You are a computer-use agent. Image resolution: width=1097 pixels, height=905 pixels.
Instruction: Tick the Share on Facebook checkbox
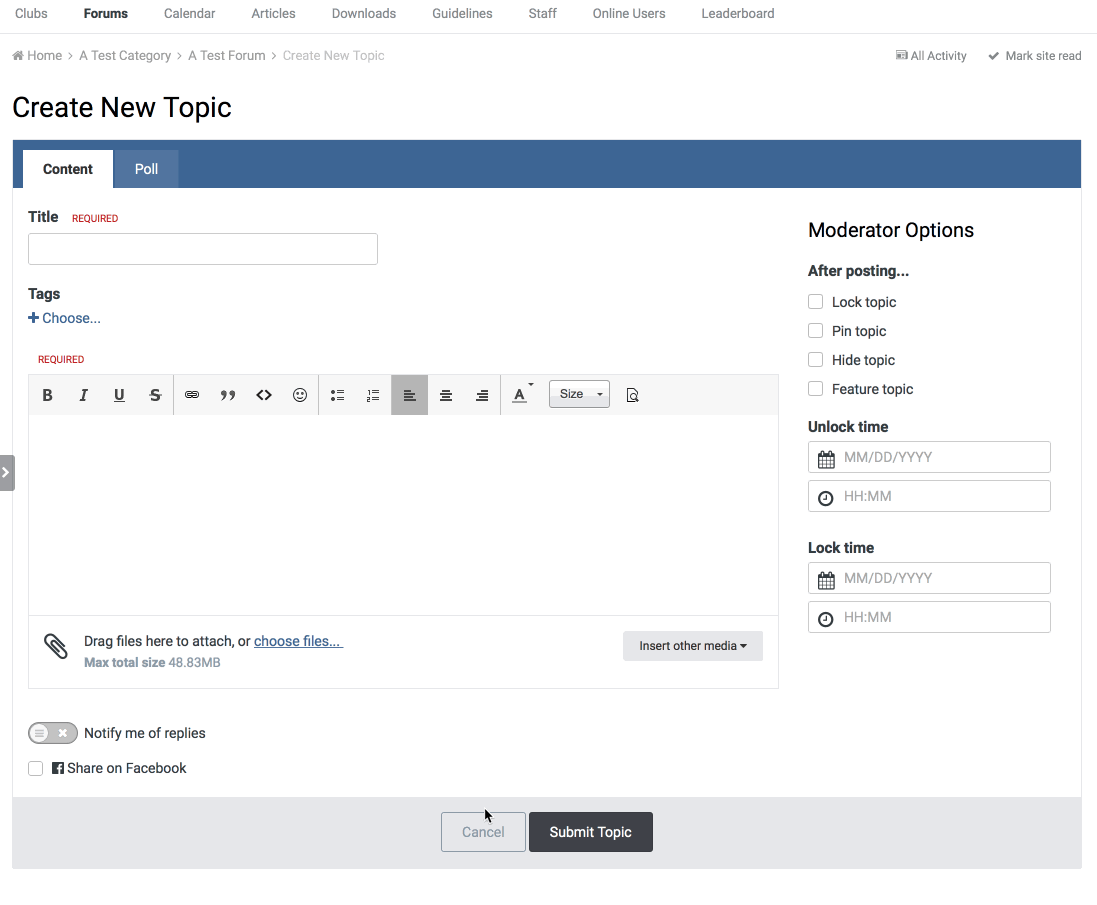click(x=36, y=769)
